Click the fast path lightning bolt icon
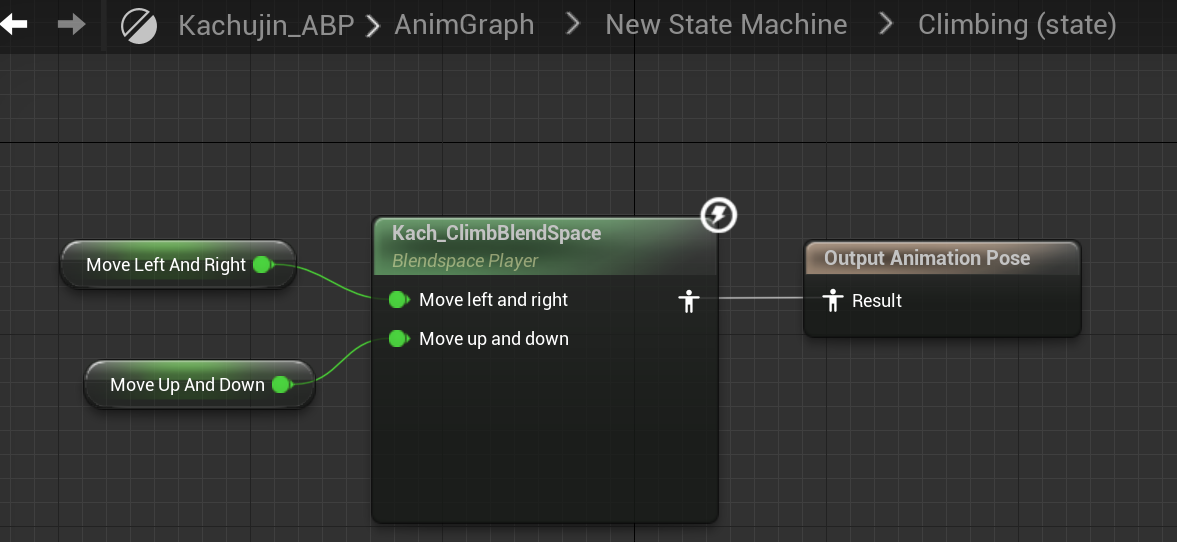The width and height of the screenshot is (1177, 542). pyautogui.click(x=718, y=214)
